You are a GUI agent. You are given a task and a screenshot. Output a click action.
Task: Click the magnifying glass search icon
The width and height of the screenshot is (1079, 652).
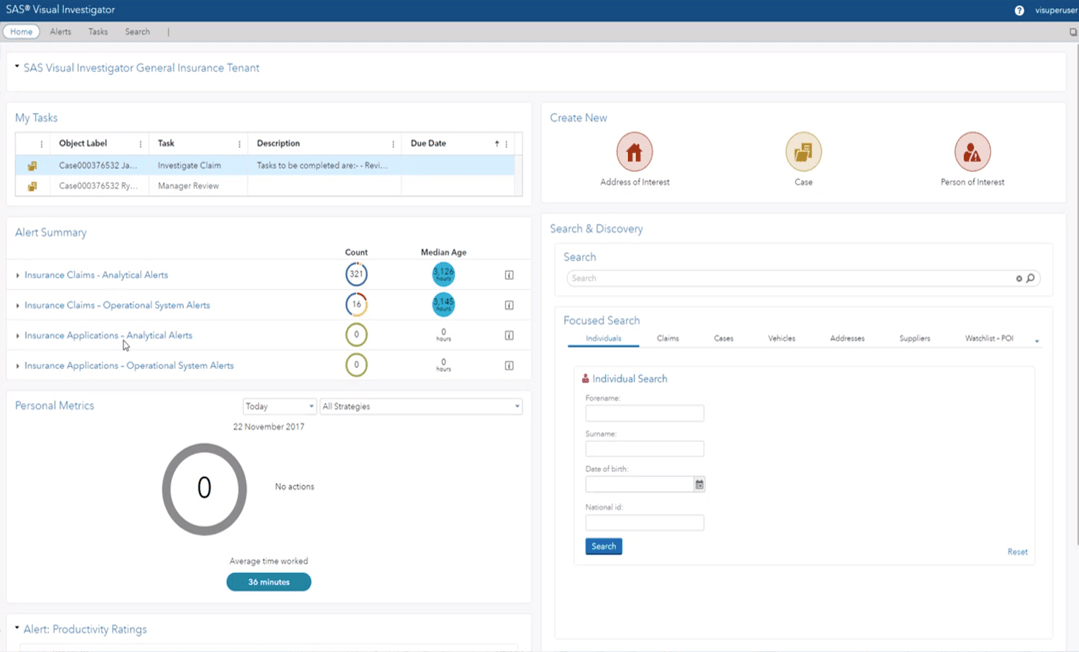coord(1031,278)
